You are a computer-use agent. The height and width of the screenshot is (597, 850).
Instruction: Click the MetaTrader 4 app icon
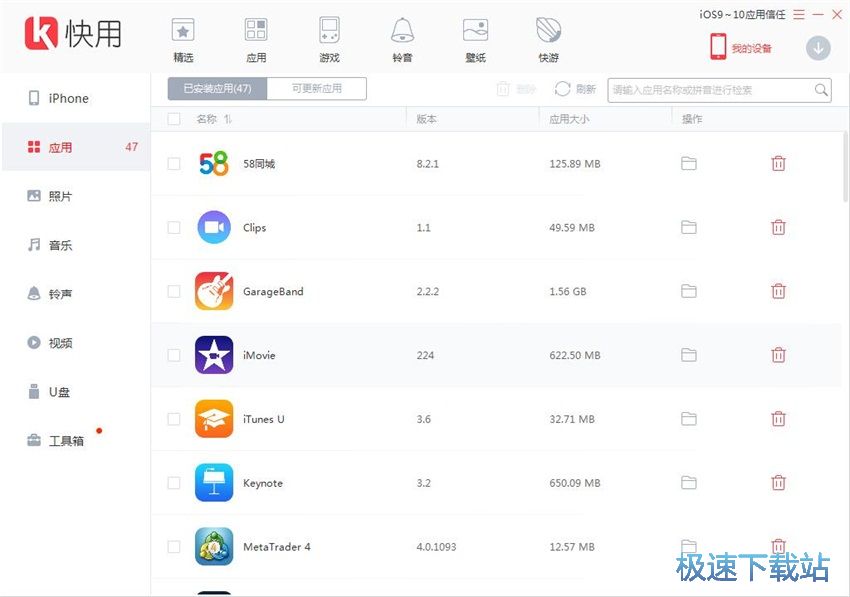pos(214,547)
